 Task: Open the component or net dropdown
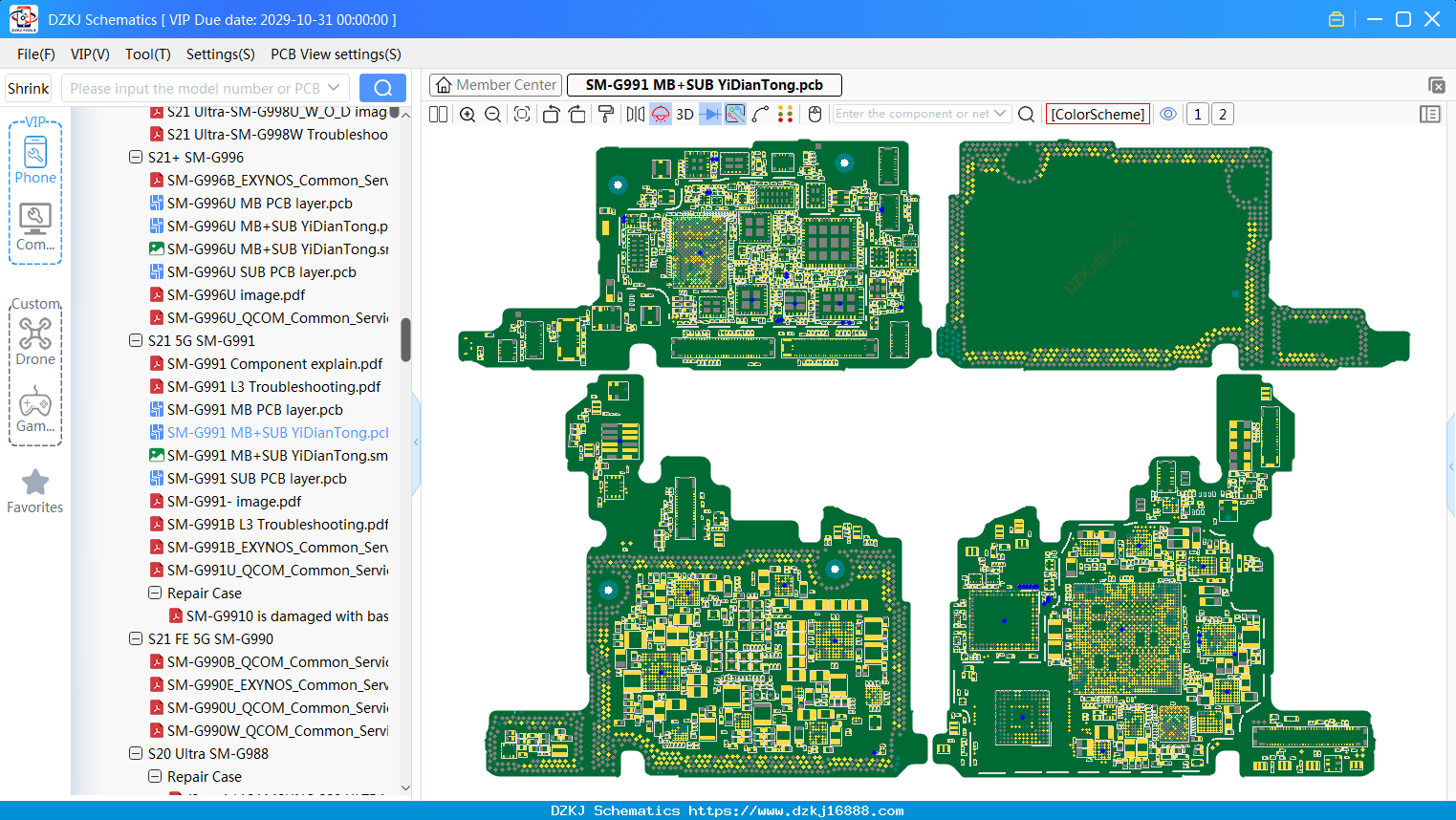[x=1000, y=114]
